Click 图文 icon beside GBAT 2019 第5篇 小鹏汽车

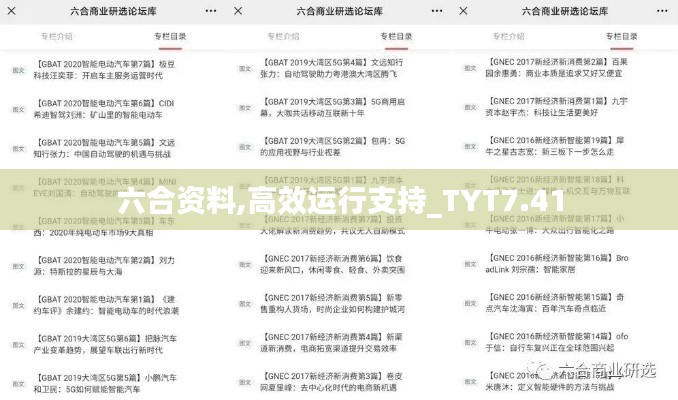point(19,384)
